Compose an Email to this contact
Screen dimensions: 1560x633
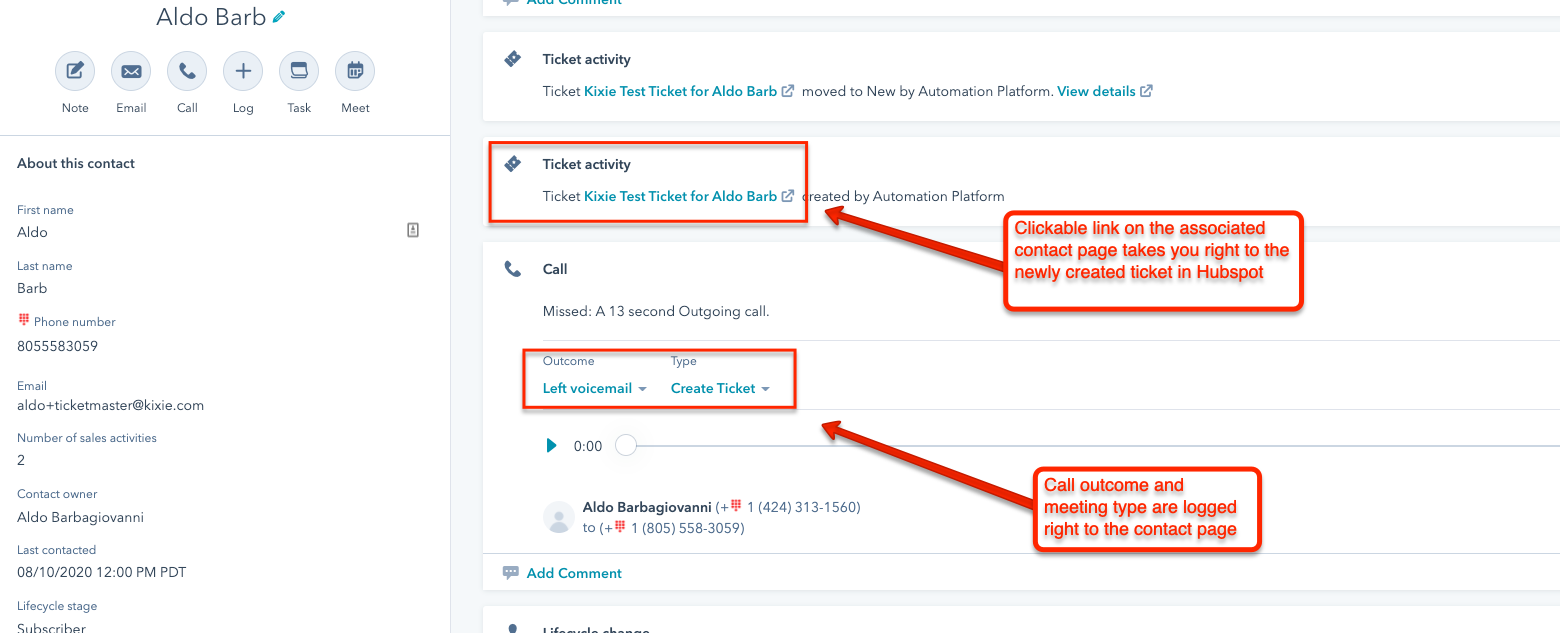point(131,71)
